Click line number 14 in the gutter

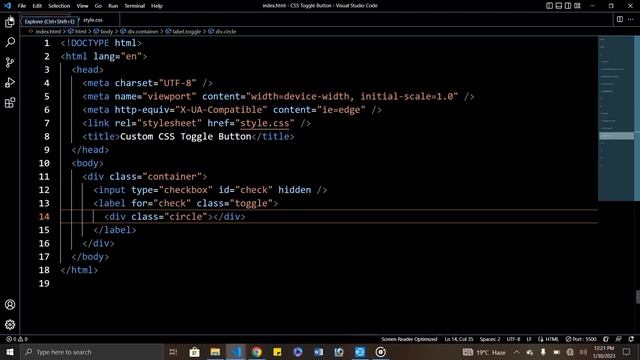click(44, 216)
